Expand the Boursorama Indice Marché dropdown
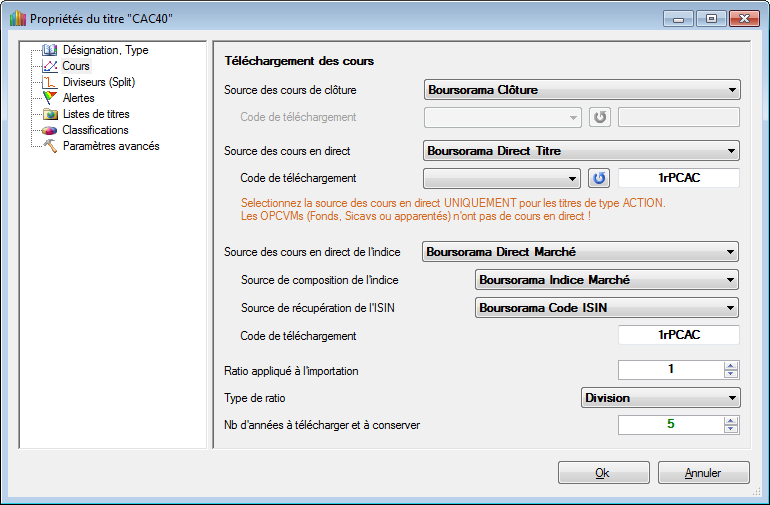This screenshot has height=505, width=770. tap(608, 280)
